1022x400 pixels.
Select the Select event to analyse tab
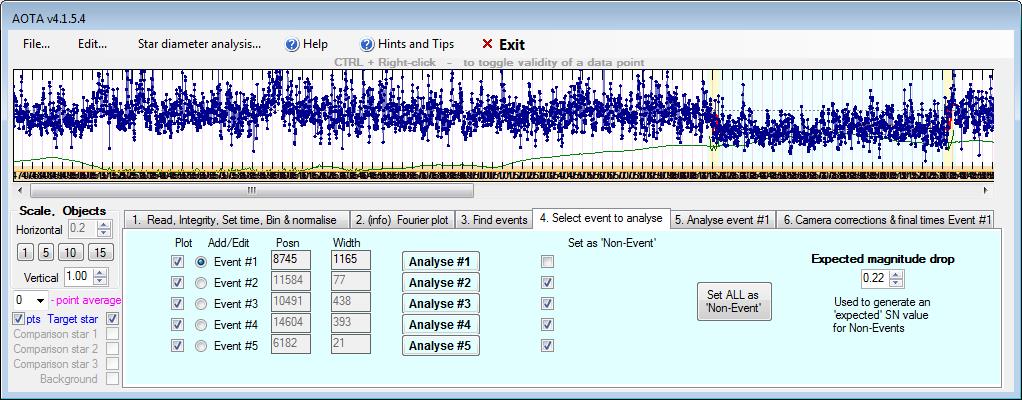point(602,218)
